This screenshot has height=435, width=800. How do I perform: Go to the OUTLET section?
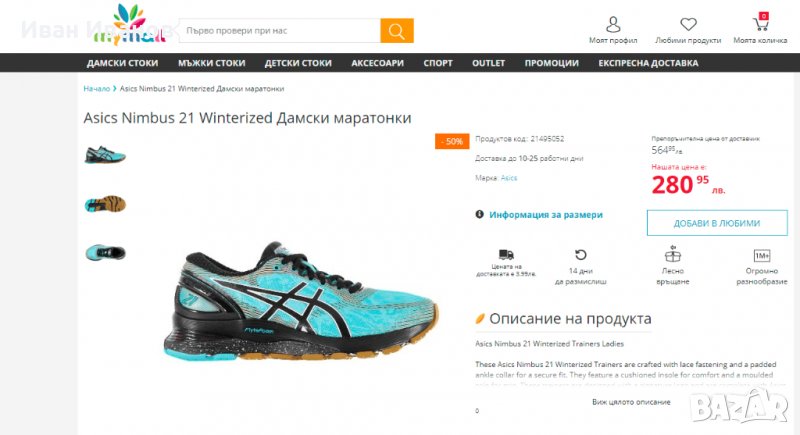coord(488,63)
